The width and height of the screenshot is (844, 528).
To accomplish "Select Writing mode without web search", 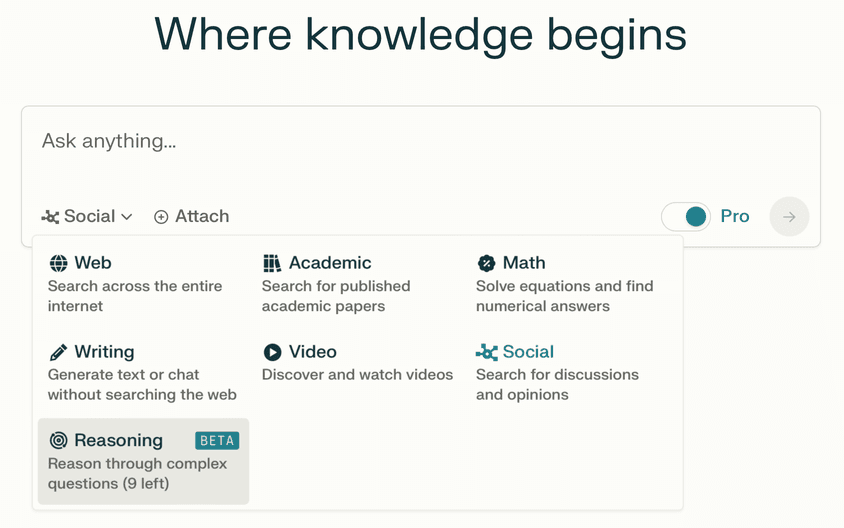I will coord(143,372).
